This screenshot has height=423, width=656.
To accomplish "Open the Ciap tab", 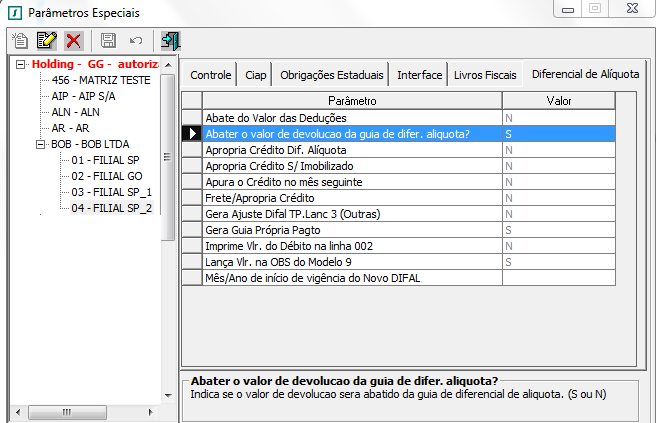I will (x=255, y=75).
